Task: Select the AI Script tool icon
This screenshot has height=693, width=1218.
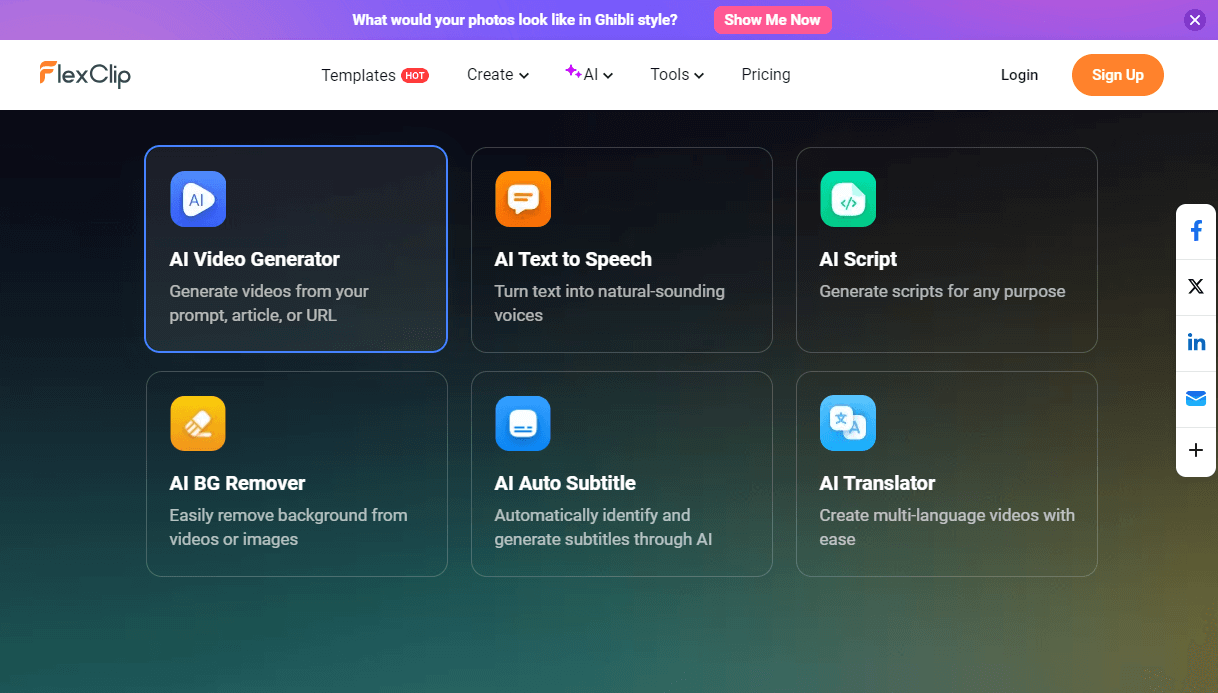Action: click(847, 199)
